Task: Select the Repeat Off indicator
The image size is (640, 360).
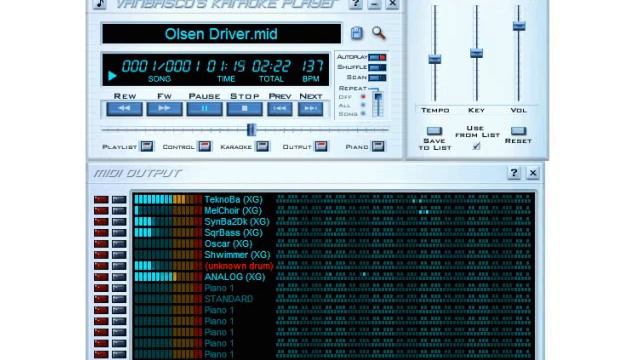Action: coord(363,97)
